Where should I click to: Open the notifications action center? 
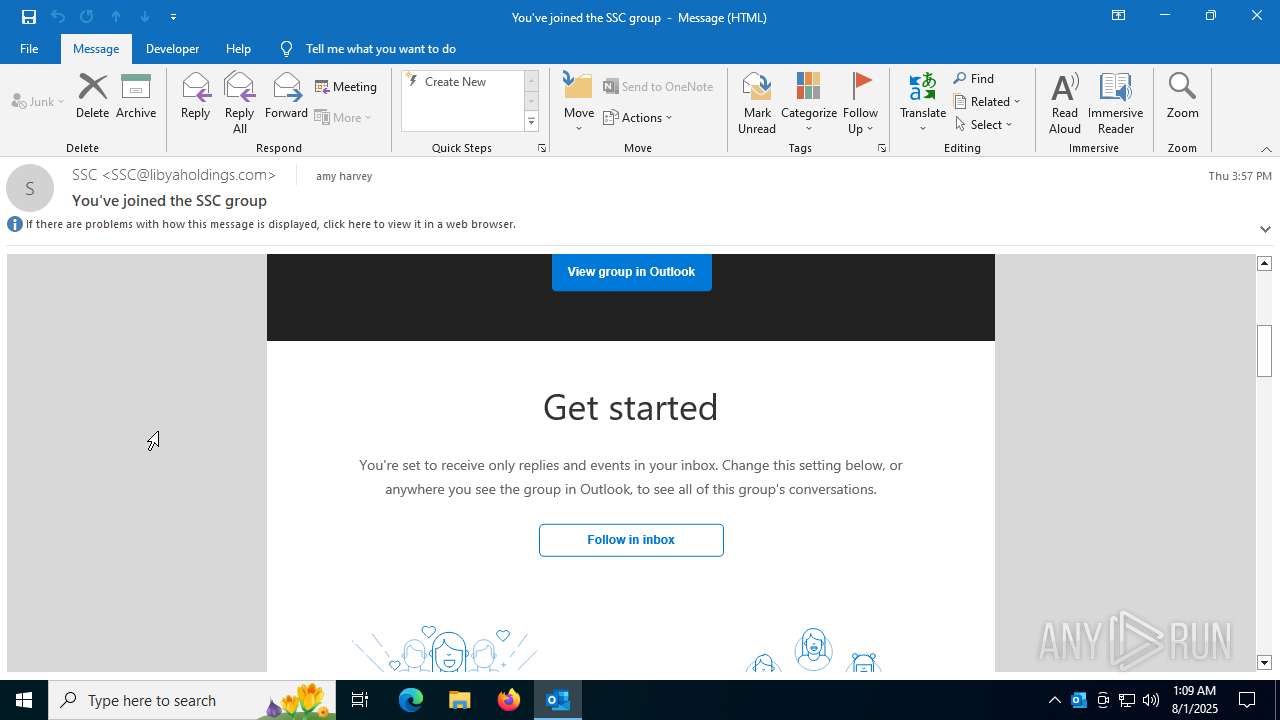(x=1247, y=700)
